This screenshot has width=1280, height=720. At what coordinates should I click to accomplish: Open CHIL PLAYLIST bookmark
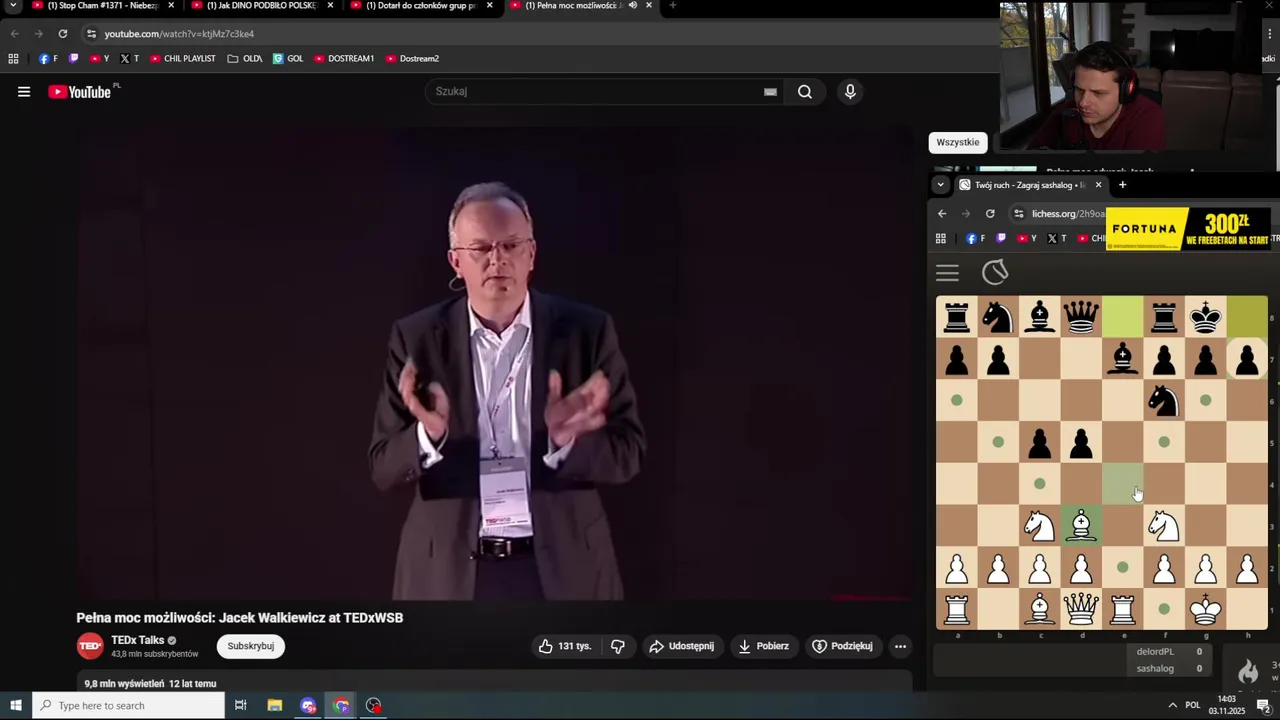click(x=183, y=59)
